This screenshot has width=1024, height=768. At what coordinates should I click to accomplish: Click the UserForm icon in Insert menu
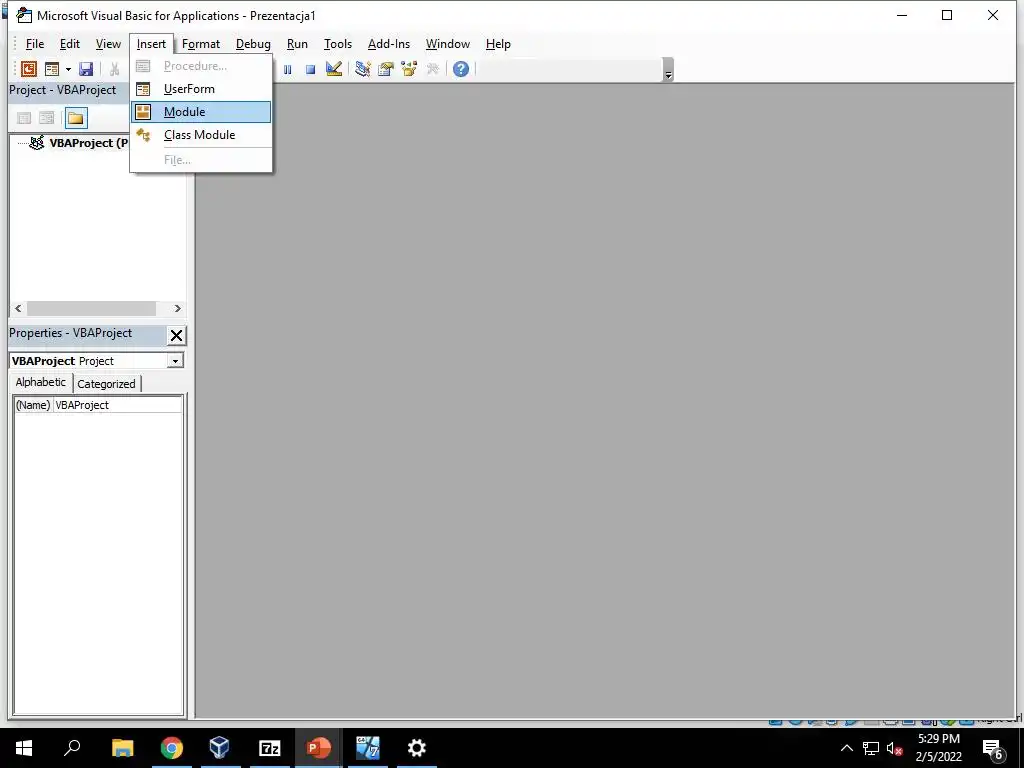click(x=143, y=89)
